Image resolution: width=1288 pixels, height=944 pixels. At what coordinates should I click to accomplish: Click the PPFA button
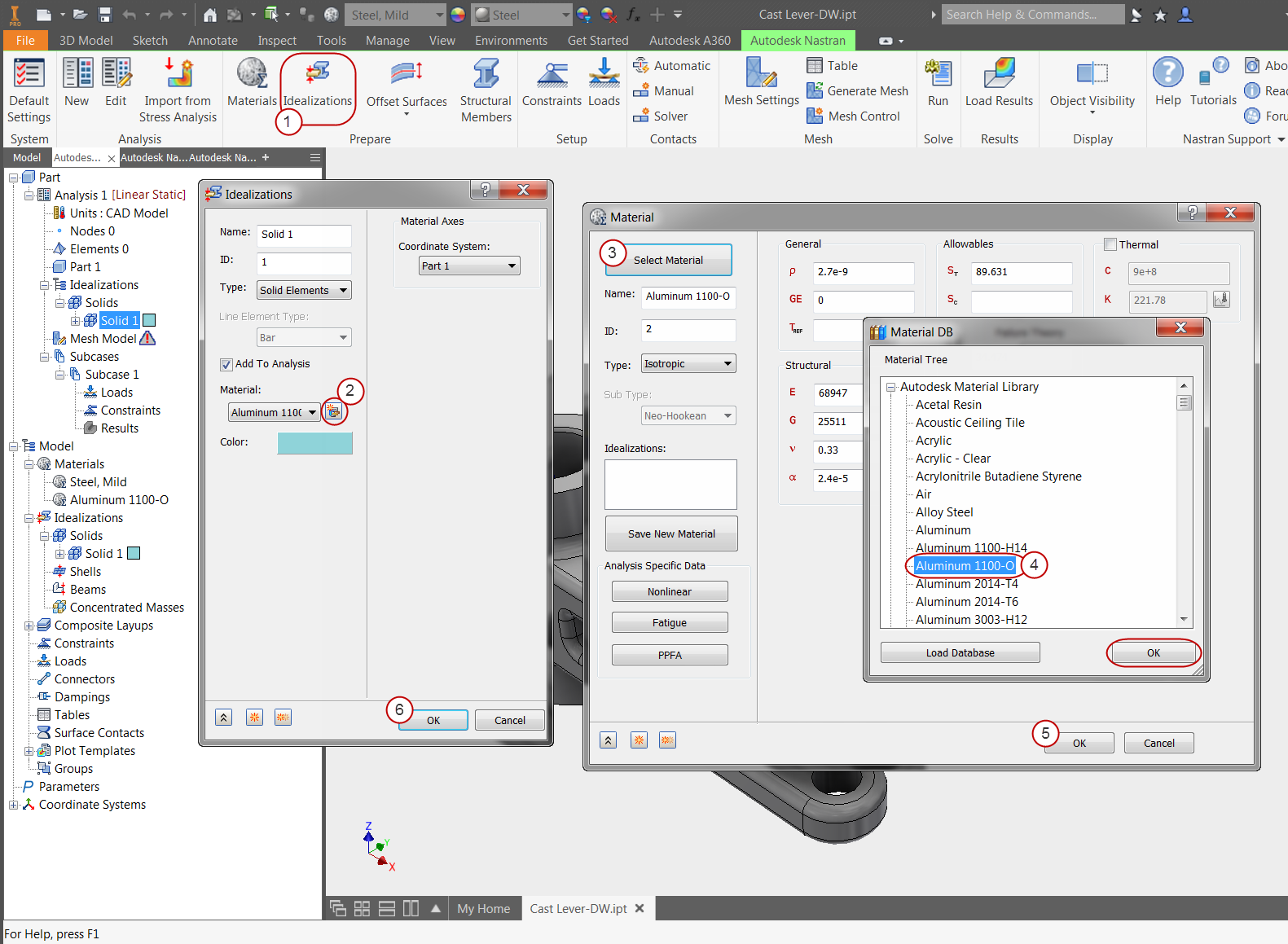[x=670, y=655]
